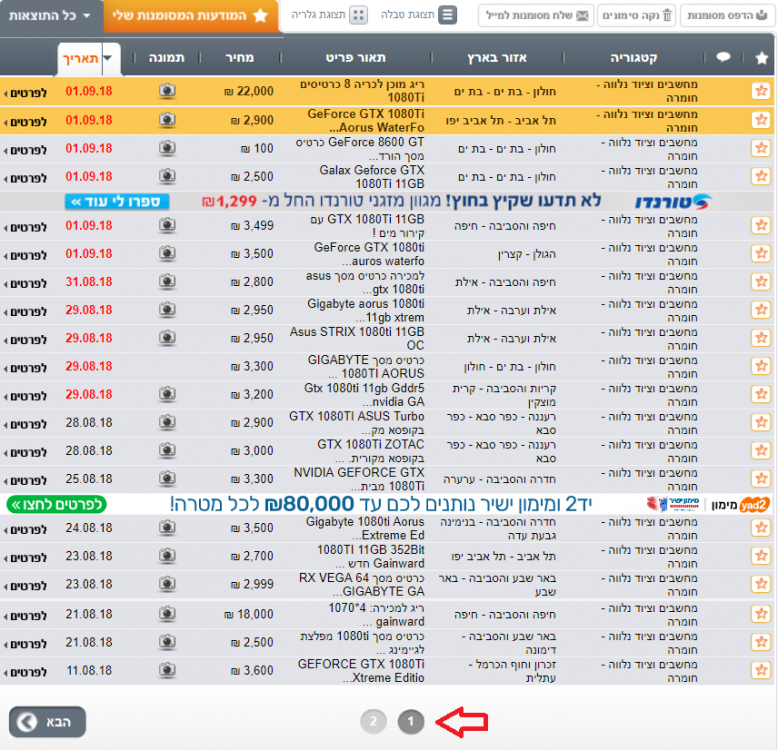The width and height of the screenshot is (778, 750).
Task: Click the price 2,999 ₪ cell
Action: coord(252,584)
